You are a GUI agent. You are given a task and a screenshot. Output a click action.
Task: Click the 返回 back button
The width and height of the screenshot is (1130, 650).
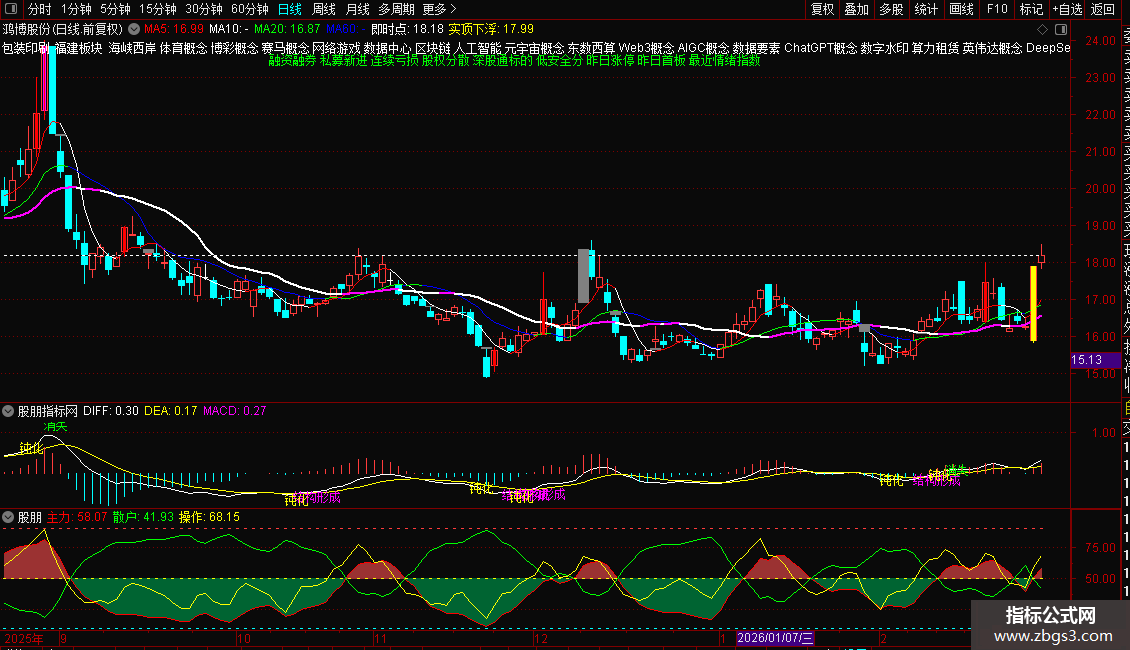1102,9
